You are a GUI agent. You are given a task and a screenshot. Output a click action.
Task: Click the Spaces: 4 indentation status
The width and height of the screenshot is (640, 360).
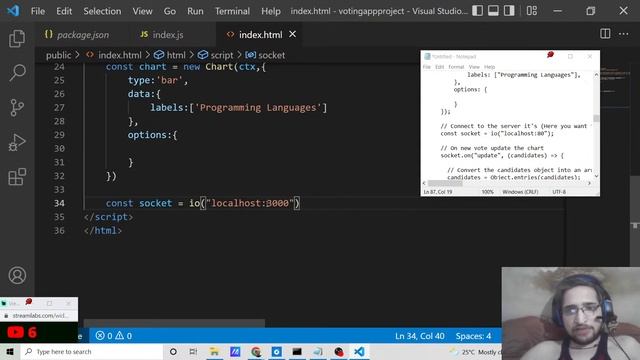coord(473,336)
